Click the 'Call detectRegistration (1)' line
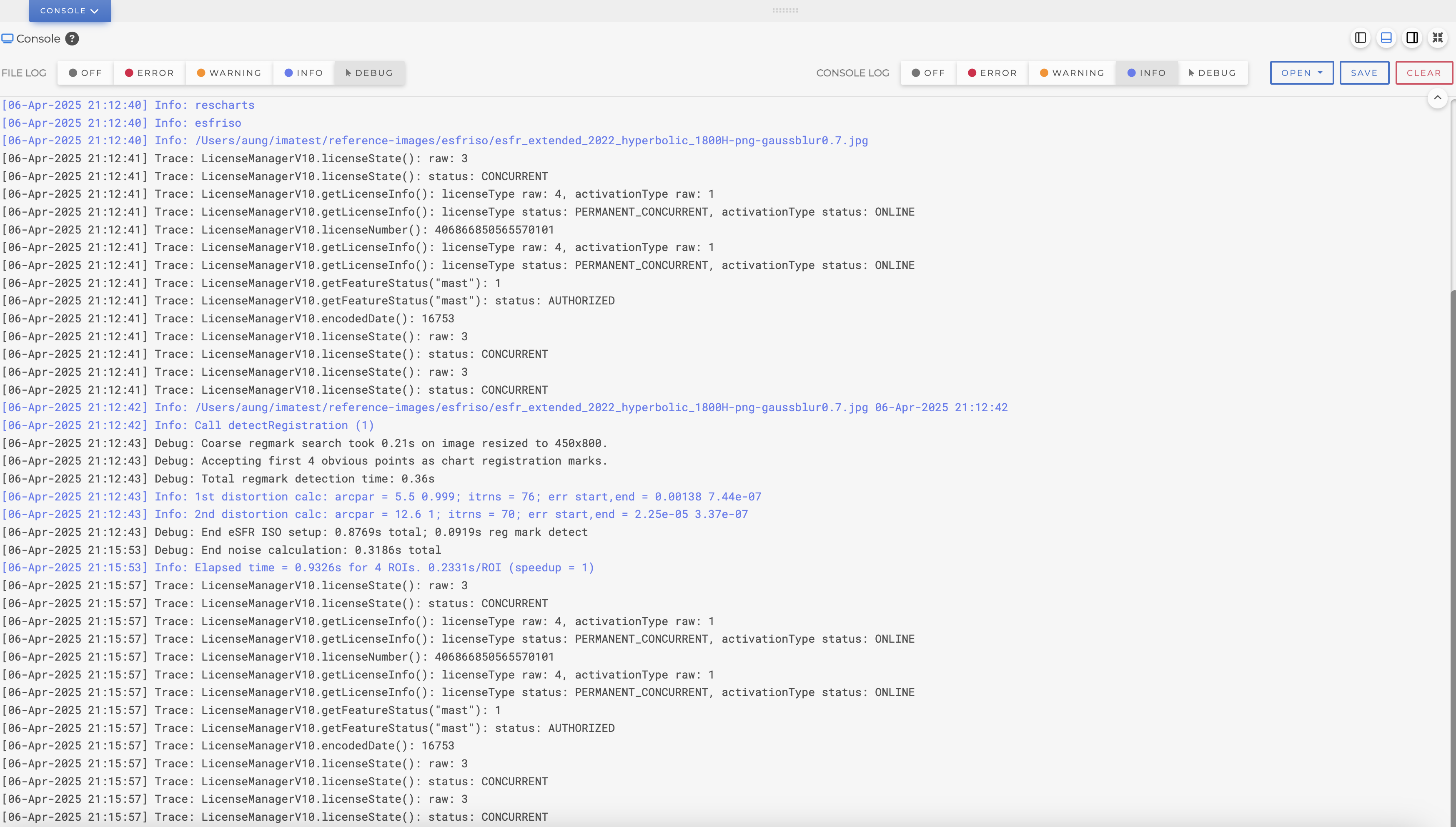The width and height of the screenshot is (1456, 827). [188, 425]
